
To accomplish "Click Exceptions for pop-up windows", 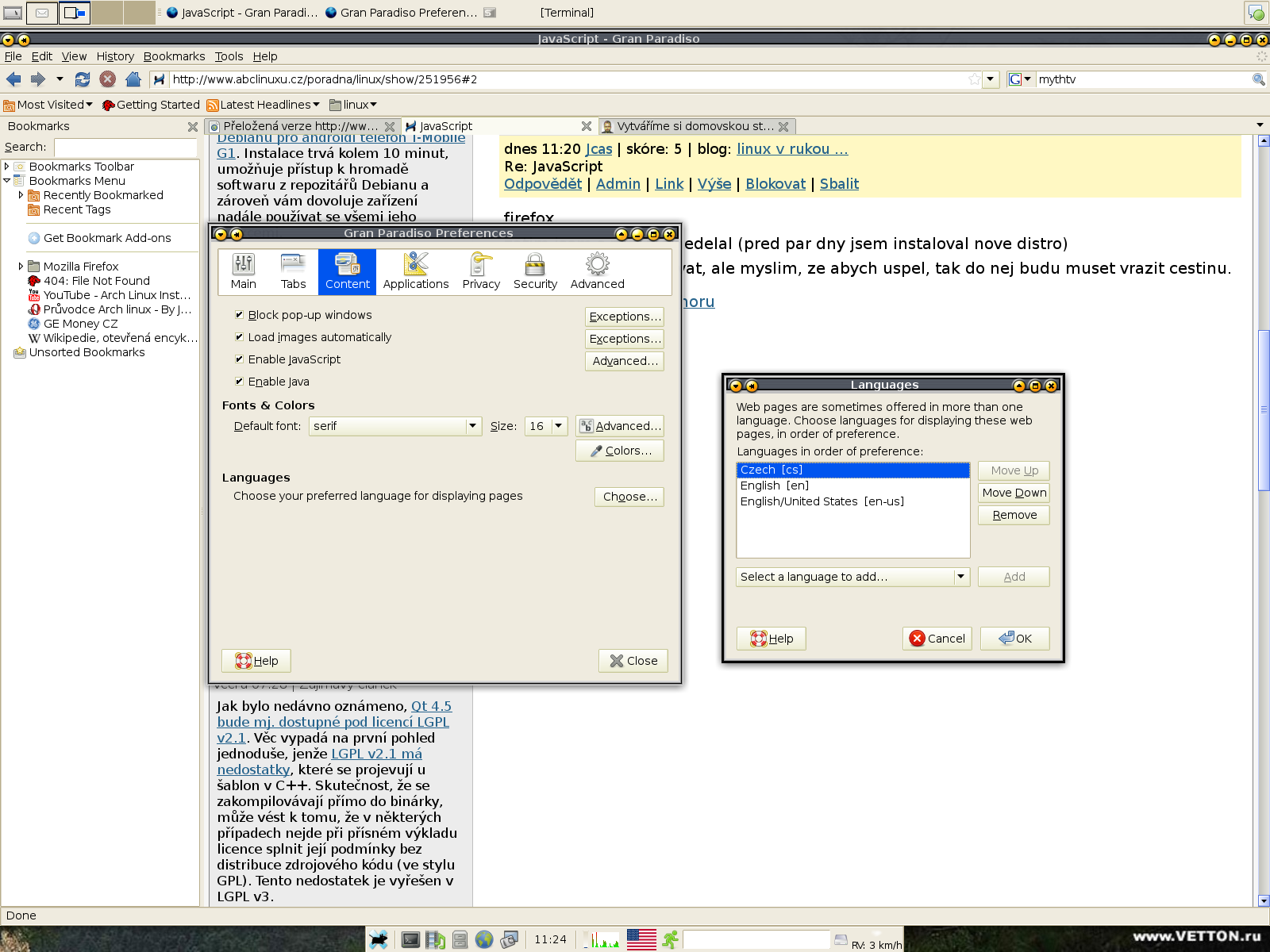I will click(x=625, y=317).
